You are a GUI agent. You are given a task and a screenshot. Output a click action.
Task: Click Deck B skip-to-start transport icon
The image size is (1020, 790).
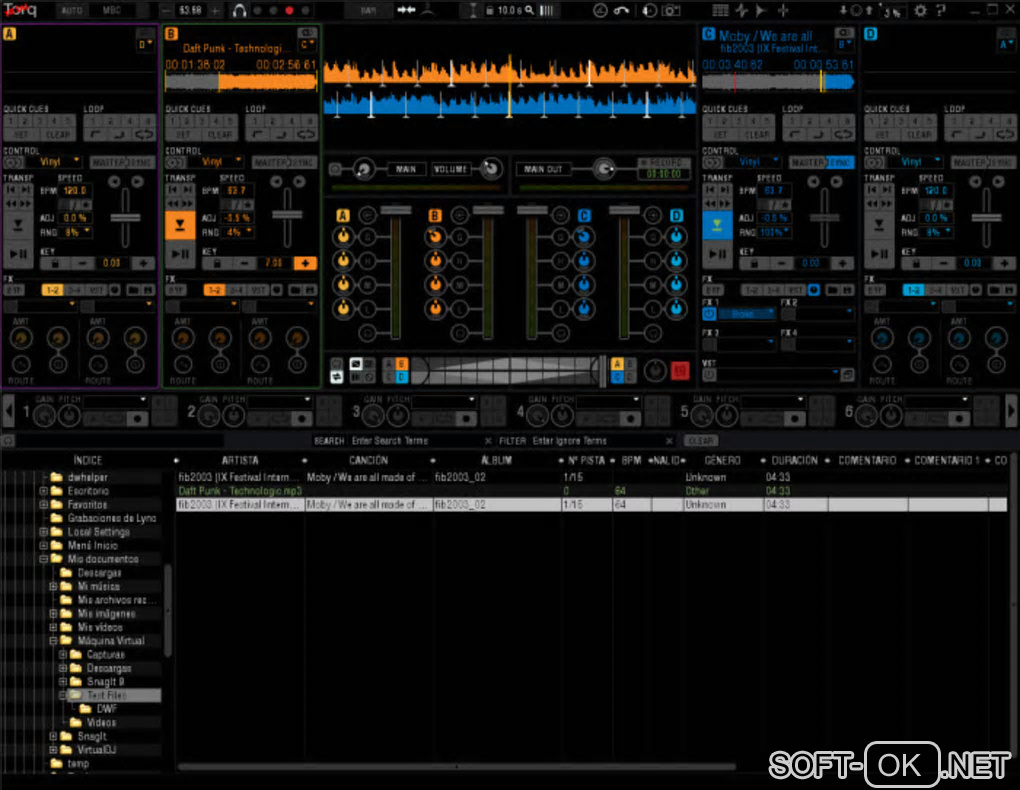click(173, 189)
